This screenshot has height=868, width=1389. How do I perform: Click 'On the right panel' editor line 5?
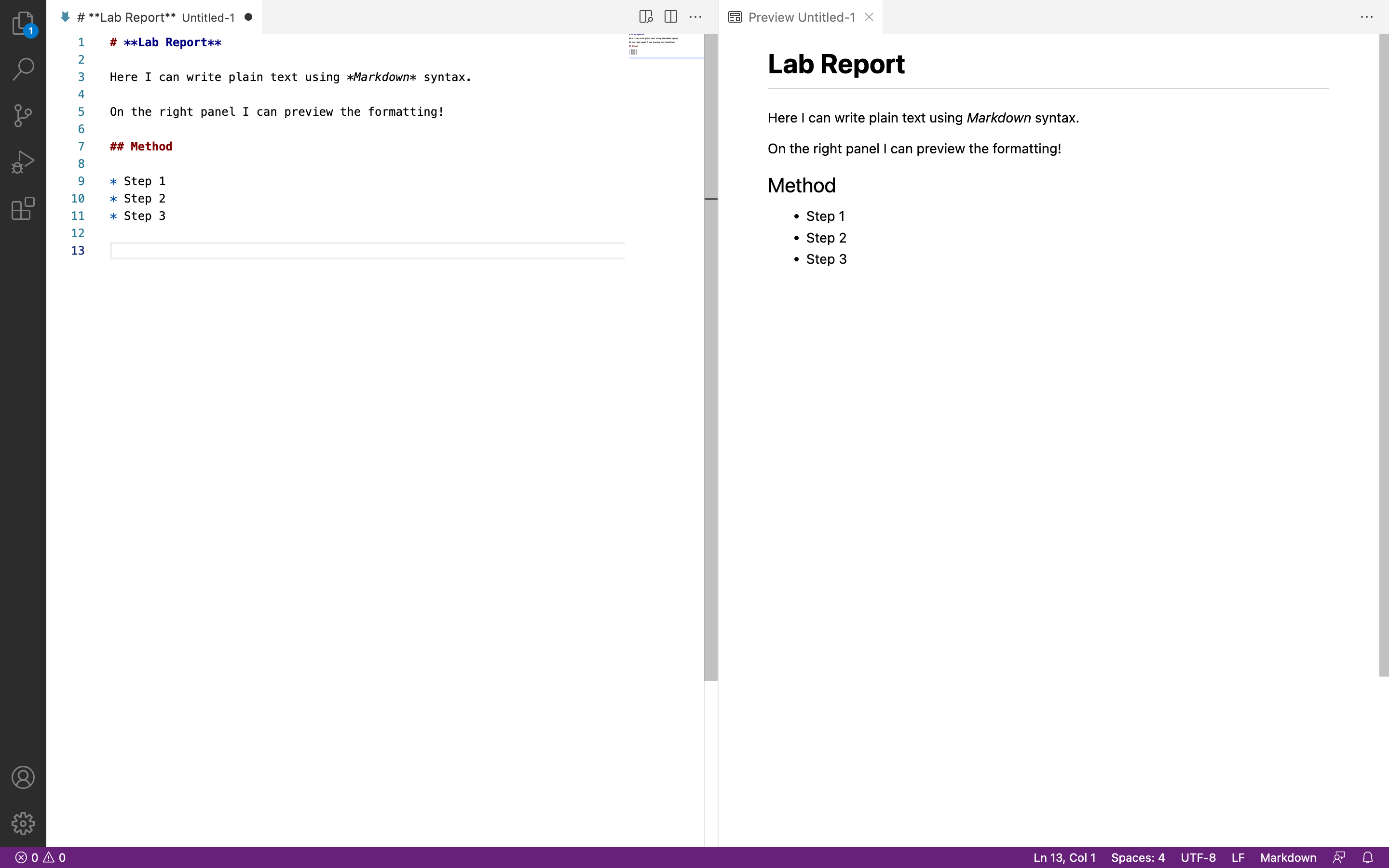pos(277,112)
